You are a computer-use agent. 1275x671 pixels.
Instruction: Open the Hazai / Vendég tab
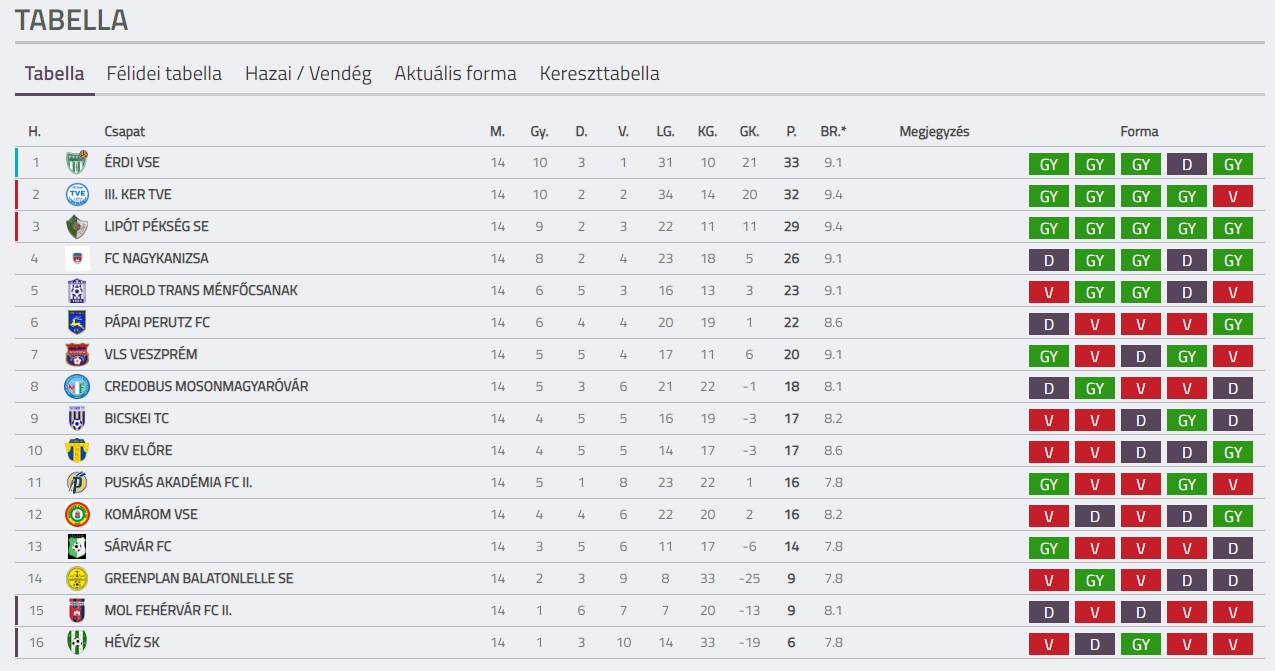pyautogui.click(x=308, y=74)
